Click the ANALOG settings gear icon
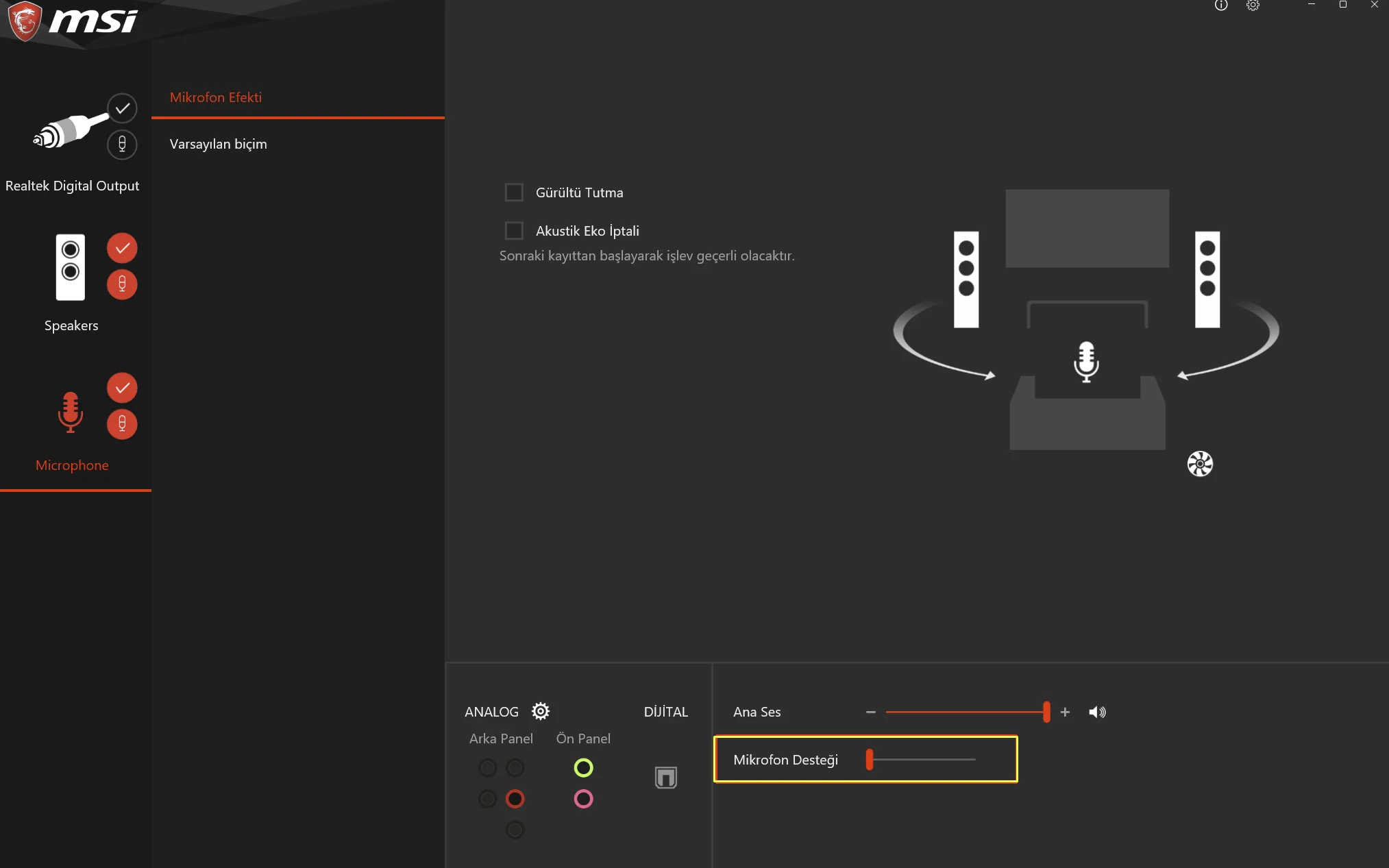Viewport: 1389px width, 868px height. point(541,711)
